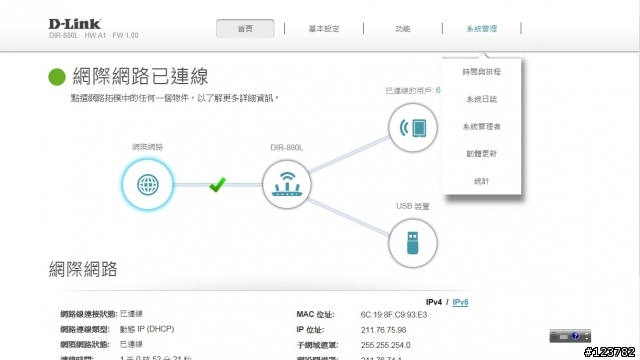Click DIR-880L model text under logo

63,36
